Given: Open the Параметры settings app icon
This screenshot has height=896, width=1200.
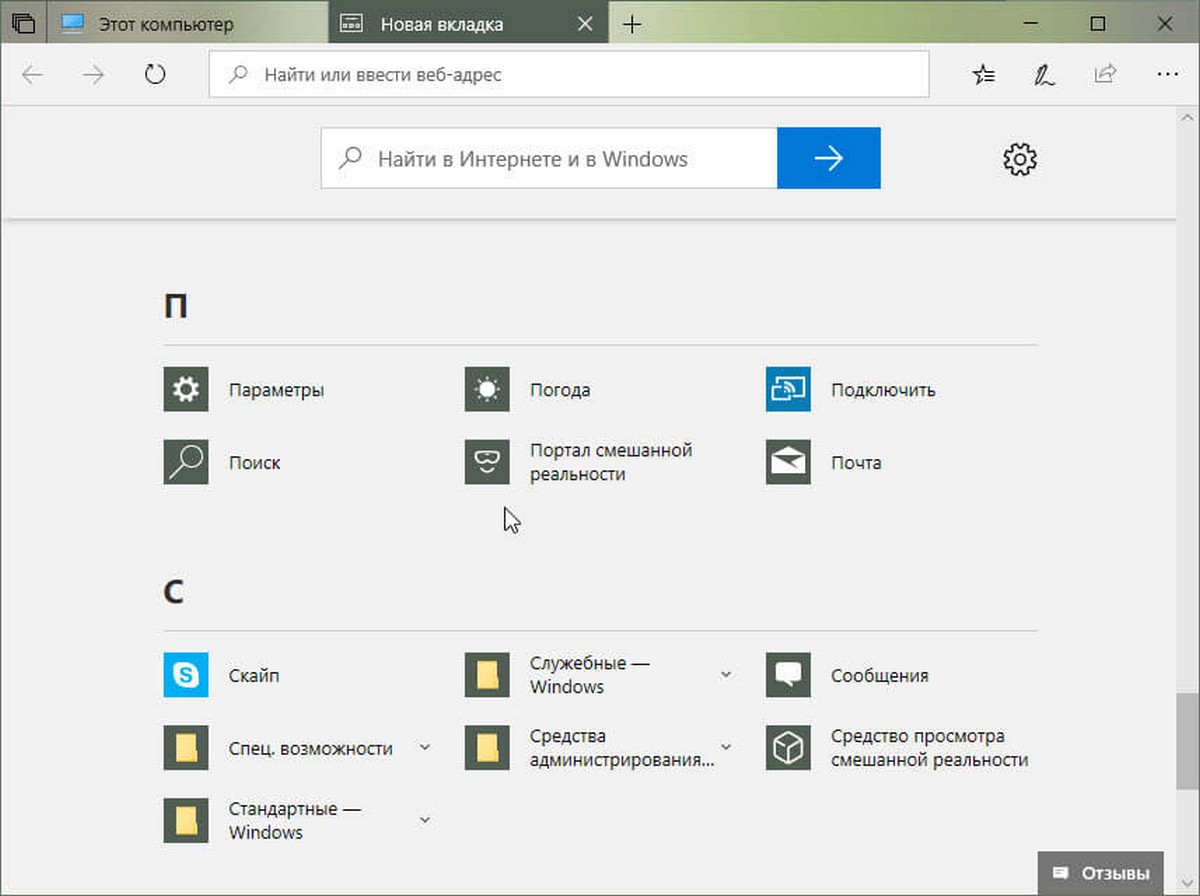Looking at the screenshot, I should click(186, 389).
